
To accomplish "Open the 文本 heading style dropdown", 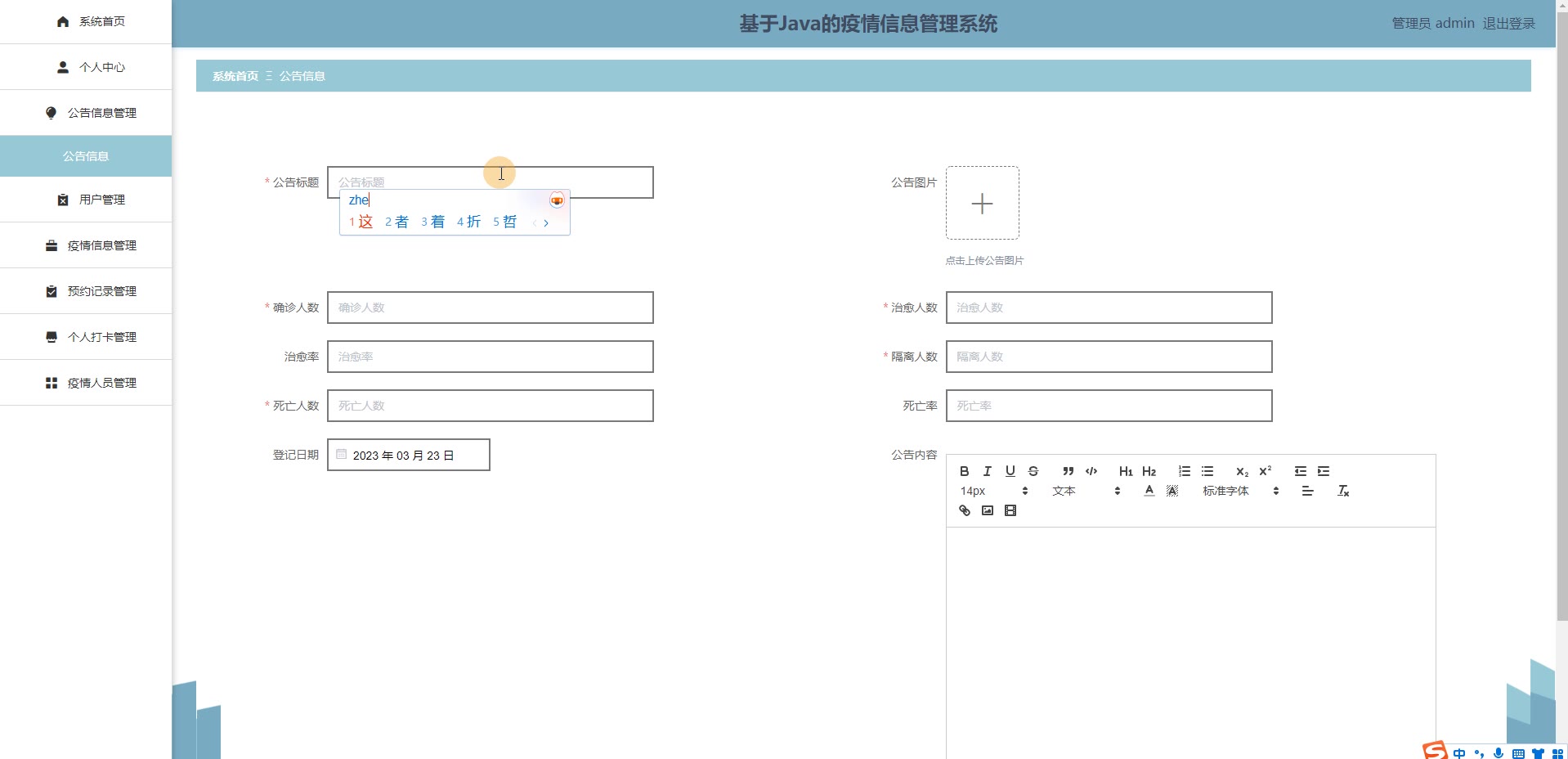I will tap(1086, 491).
